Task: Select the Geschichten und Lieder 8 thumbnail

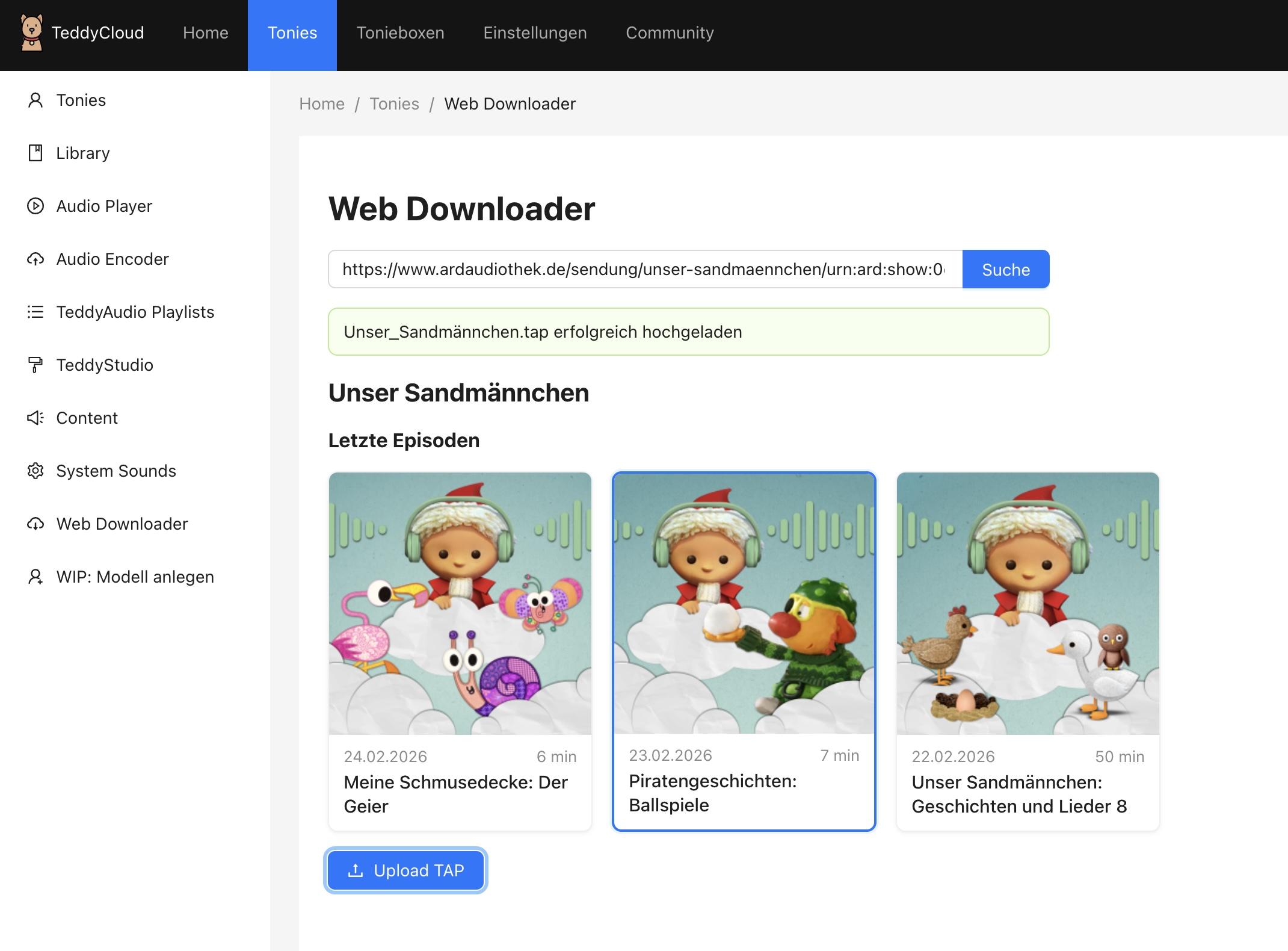Action: pyautogui.click(x=1028, y=604)
